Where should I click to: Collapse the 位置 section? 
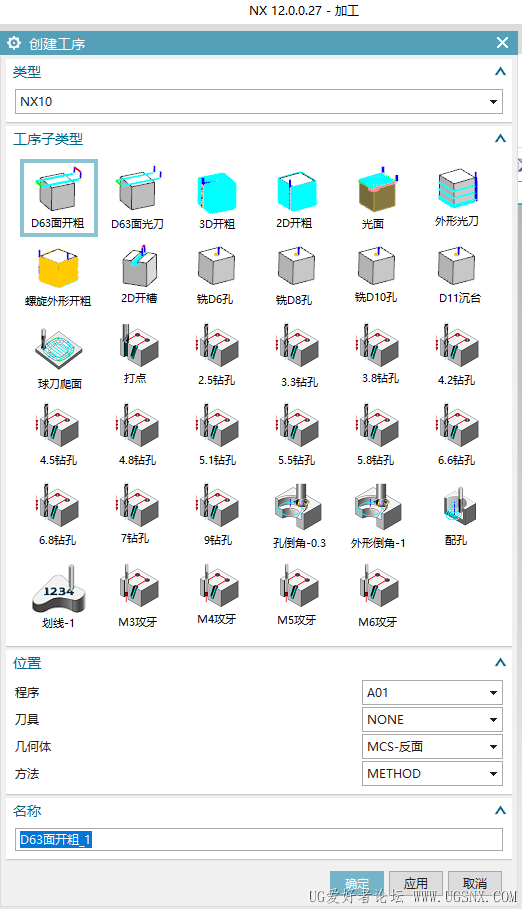(x=500, y=663)
